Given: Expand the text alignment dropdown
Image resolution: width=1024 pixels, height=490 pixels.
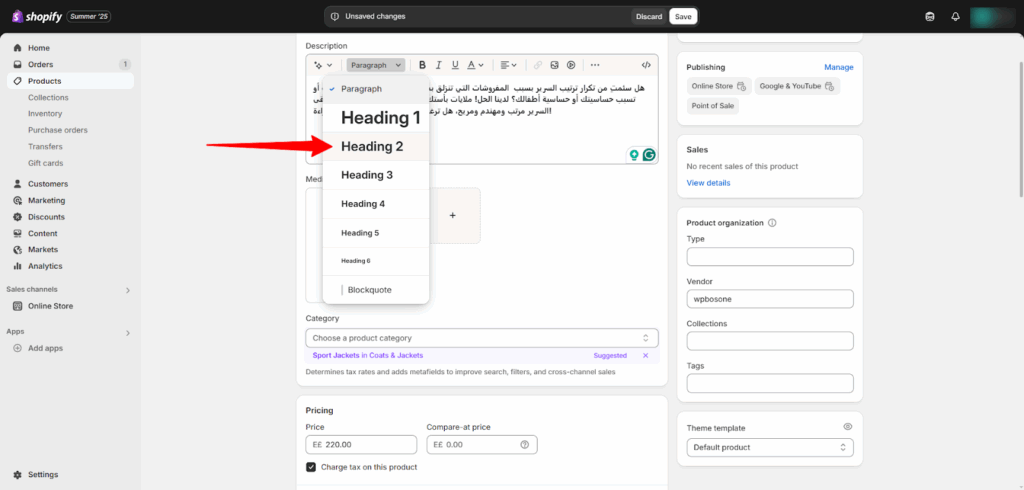Looking at the screenshot, I should [x=507, y=65].
